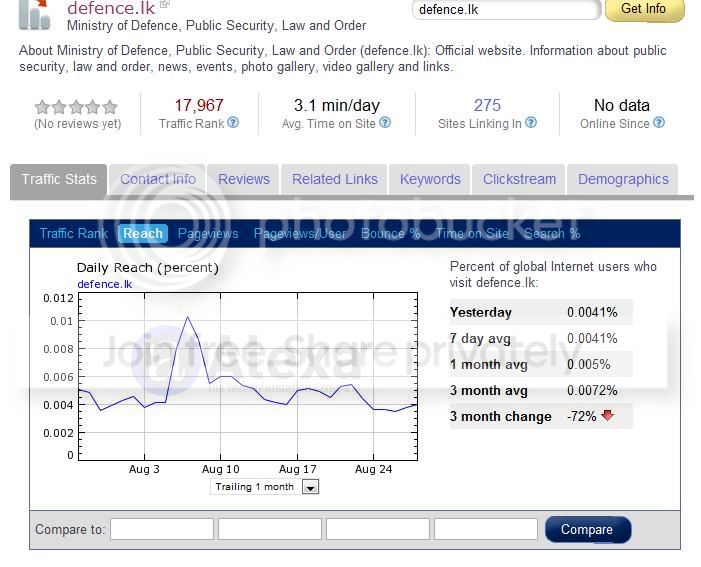
Task: Open the Demographics tab
Action: point(623,179)
